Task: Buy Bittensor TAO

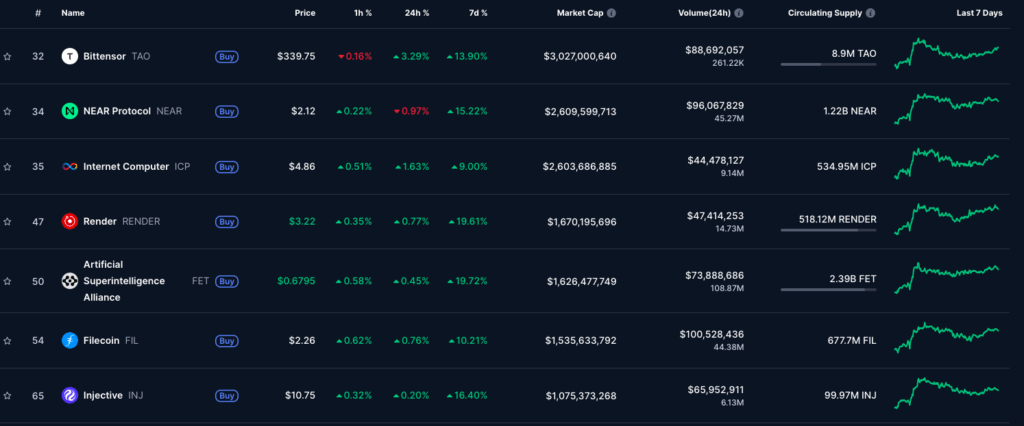Action: [227, 57]
